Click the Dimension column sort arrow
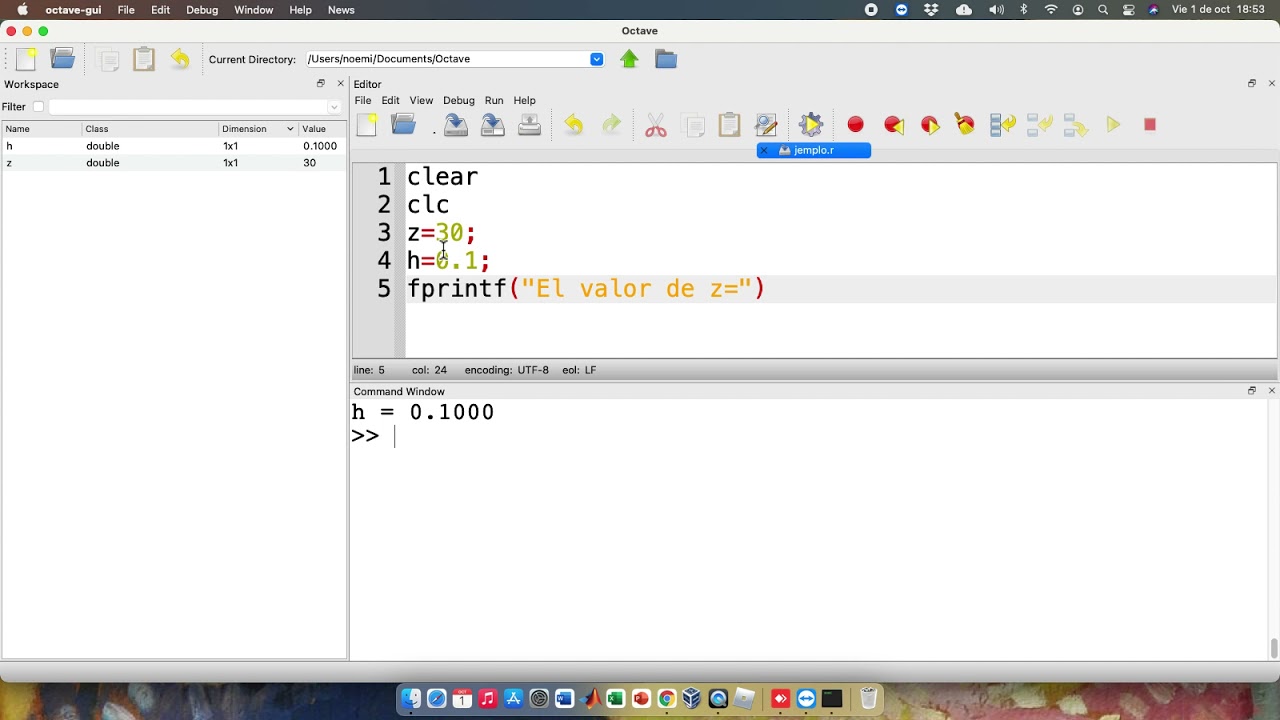 [290, 129]
